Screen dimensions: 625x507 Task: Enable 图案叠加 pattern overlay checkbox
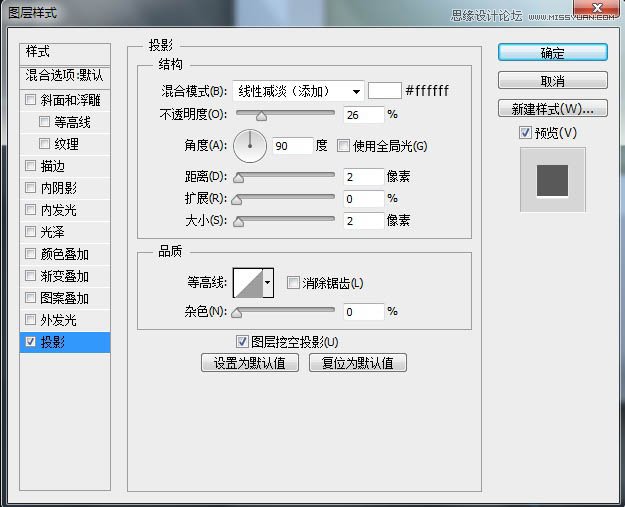click(30, 297)
